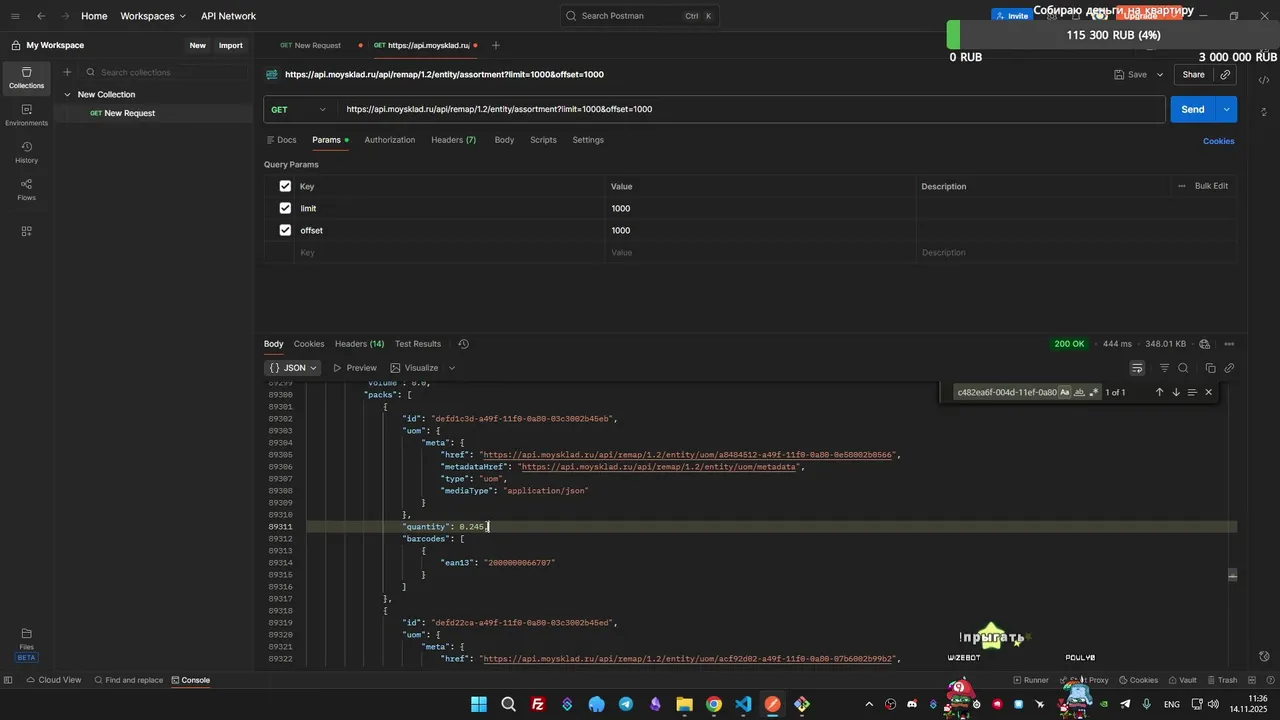Open response history clock icon
The image size is (1280, 720).
463,344
